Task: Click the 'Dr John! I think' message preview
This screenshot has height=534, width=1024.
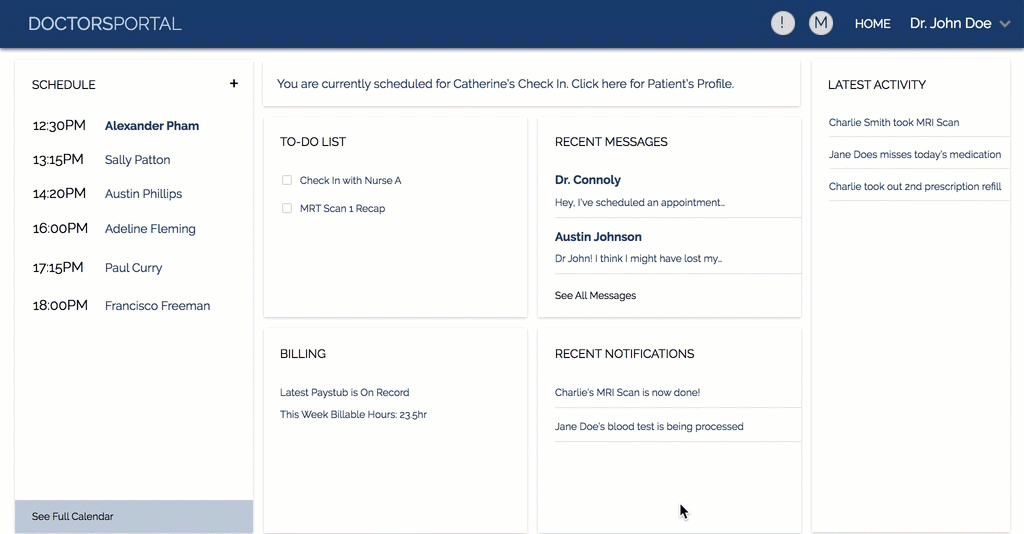Action: point(638,259)
